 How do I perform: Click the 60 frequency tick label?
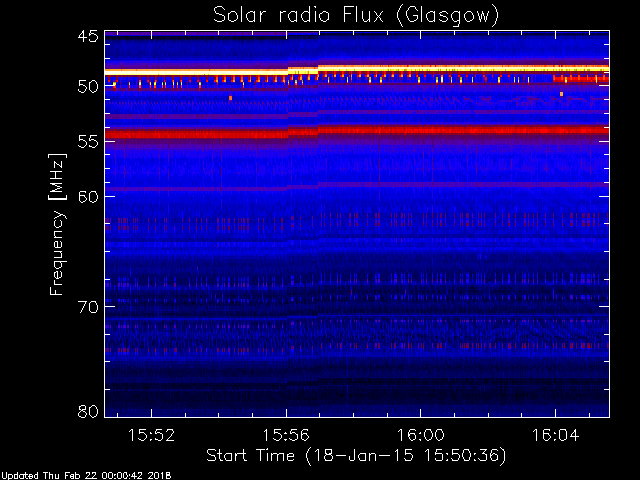[x=88, y=197]
